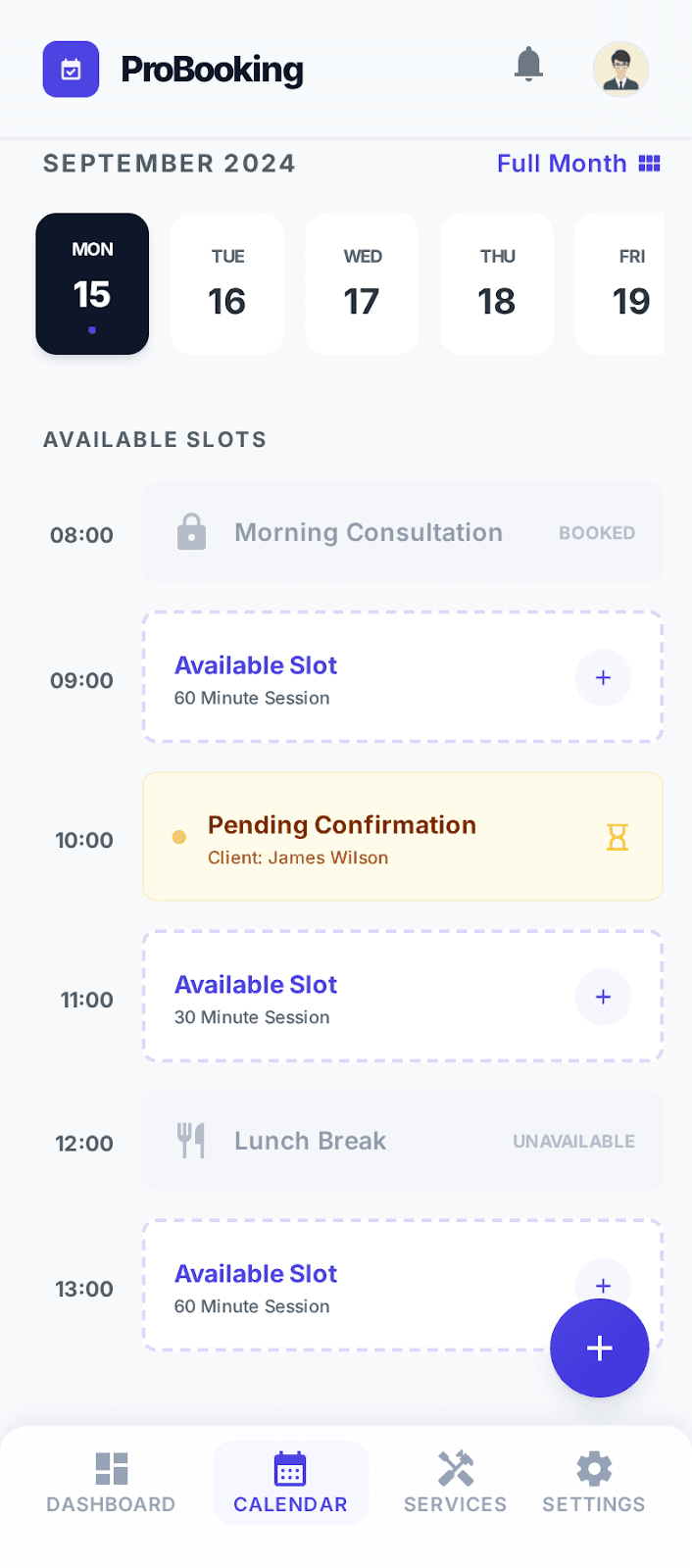
Task: Select Tuesday the 16th date card
Action: click(x=226, y=283)
